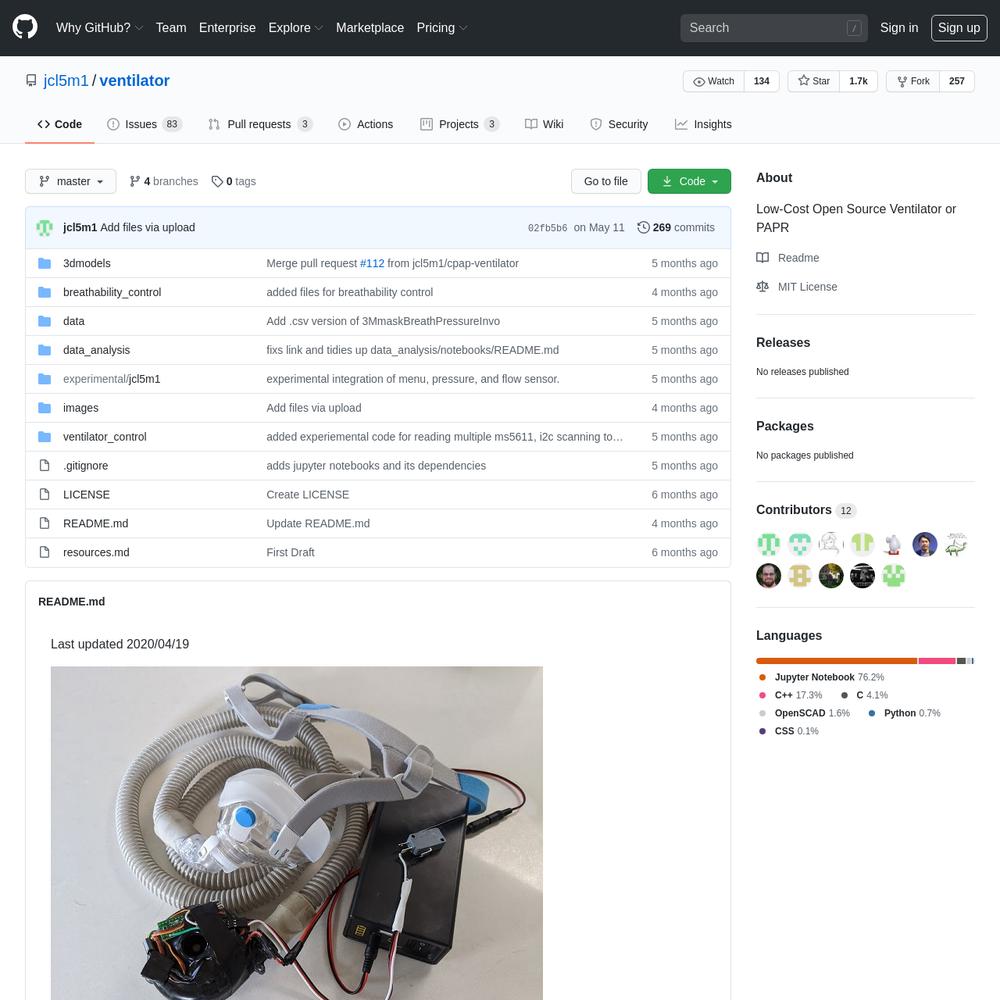Expand the green Code dropdown
1000x1000 pixels.
point(689,181)
